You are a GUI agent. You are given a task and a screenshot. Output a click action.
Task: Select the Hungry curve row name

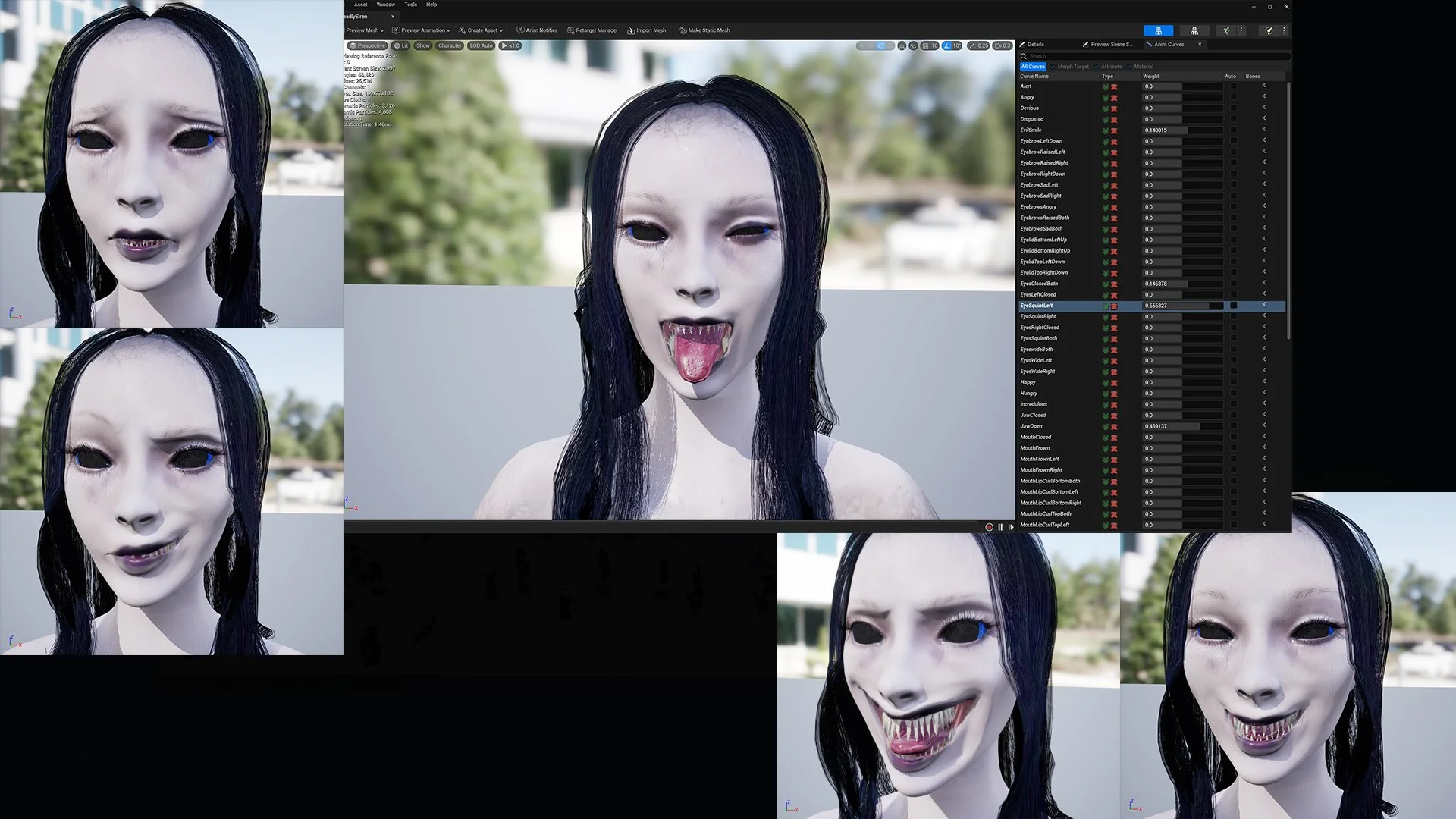pos(1029,394)
